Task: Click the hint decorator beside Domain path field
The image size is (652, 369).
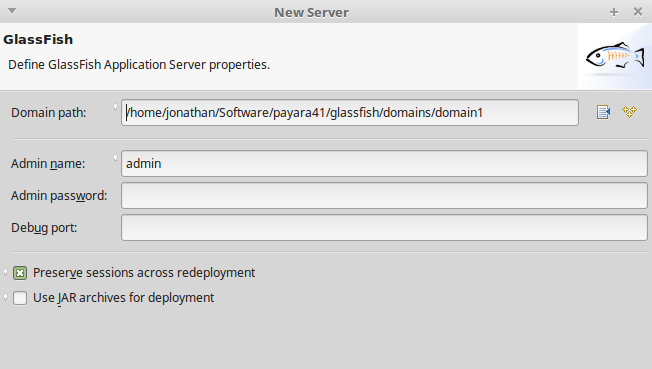Action: pyautogui.click(x=116, y=107)
